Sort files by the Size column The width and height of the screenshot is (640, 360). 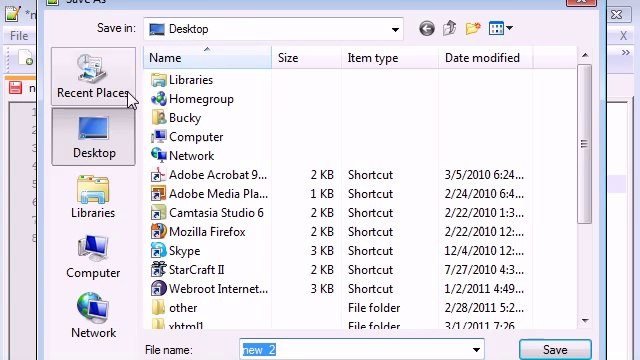point(306,58)
